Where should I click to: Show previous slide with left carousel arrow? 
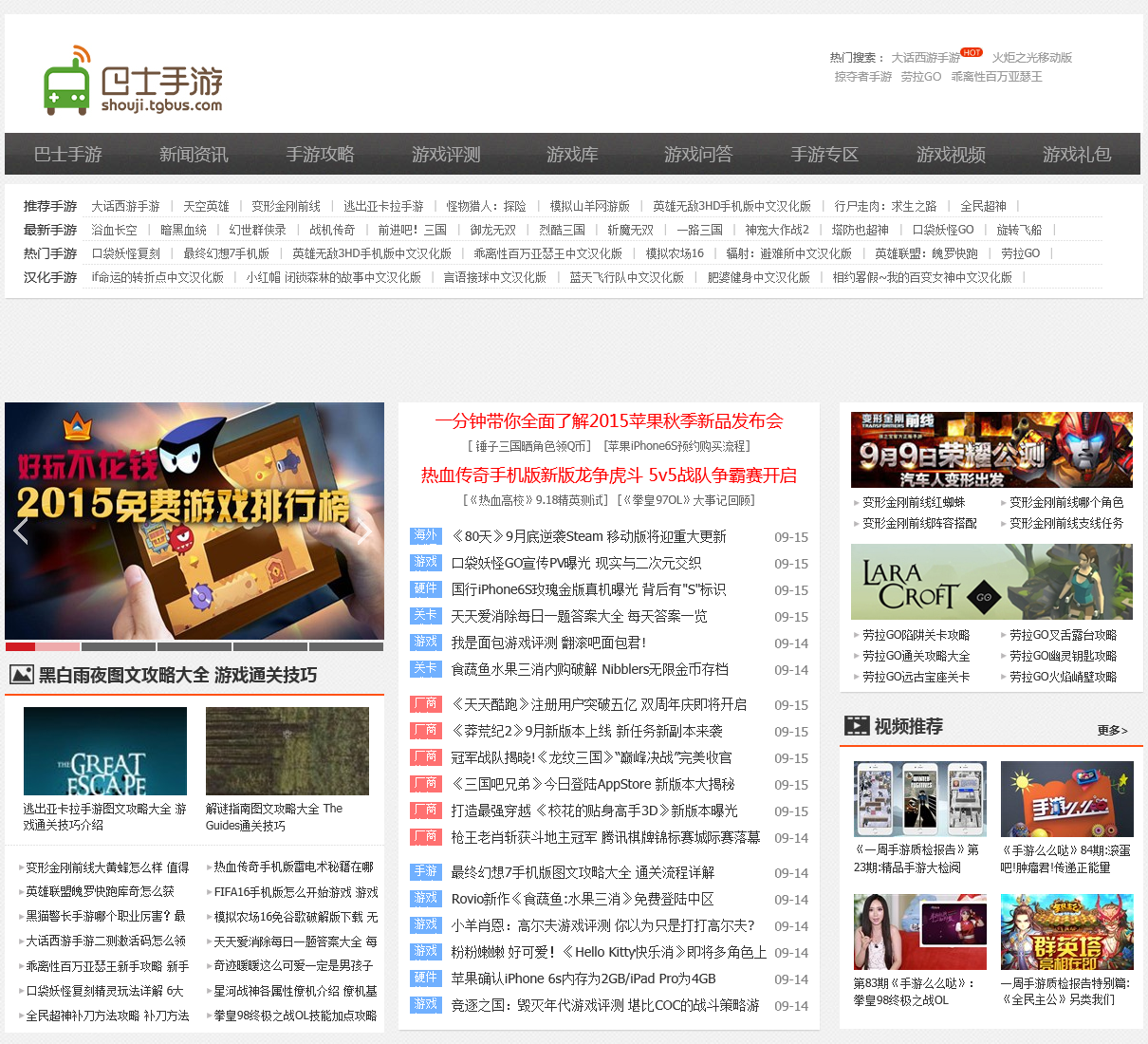[21, 531]
